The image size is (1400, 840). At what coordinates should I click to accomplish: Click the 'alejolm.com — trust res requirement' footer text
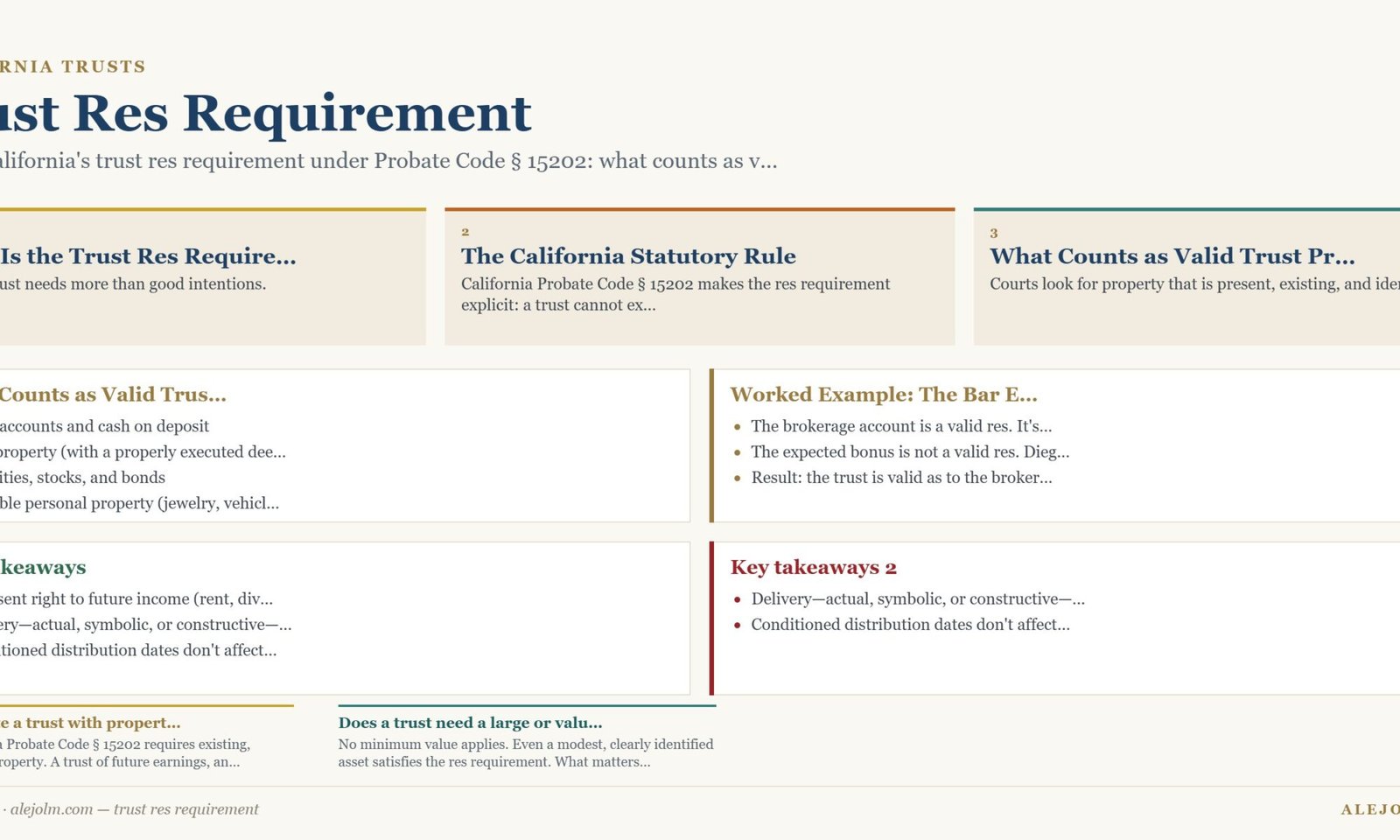(135, 809)
